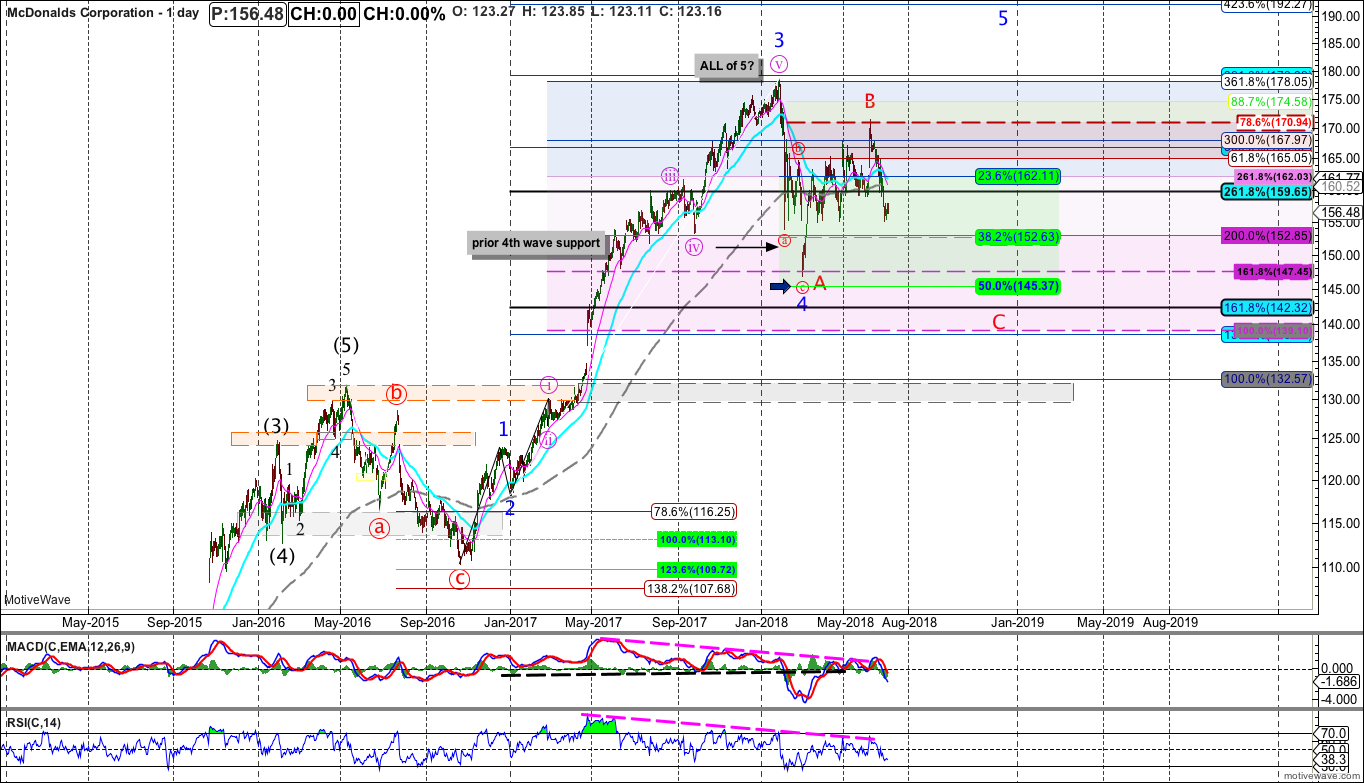Screen dimensions: 1364x783
Task: Click the 156.48 current price axis tag
Action: click(1339, 213)
